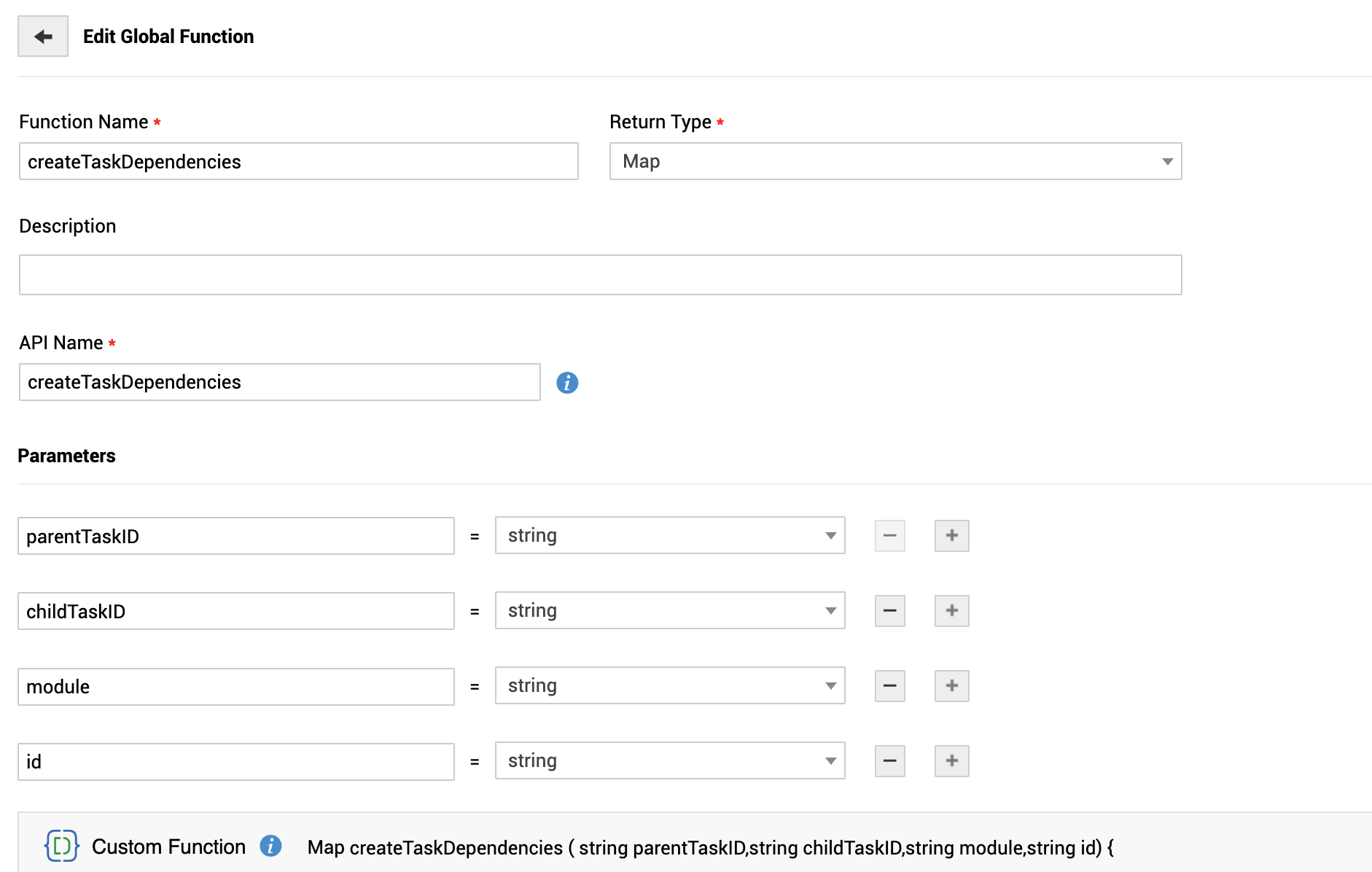Click the Description text field
1372x872 pixels.
(600, 275)
